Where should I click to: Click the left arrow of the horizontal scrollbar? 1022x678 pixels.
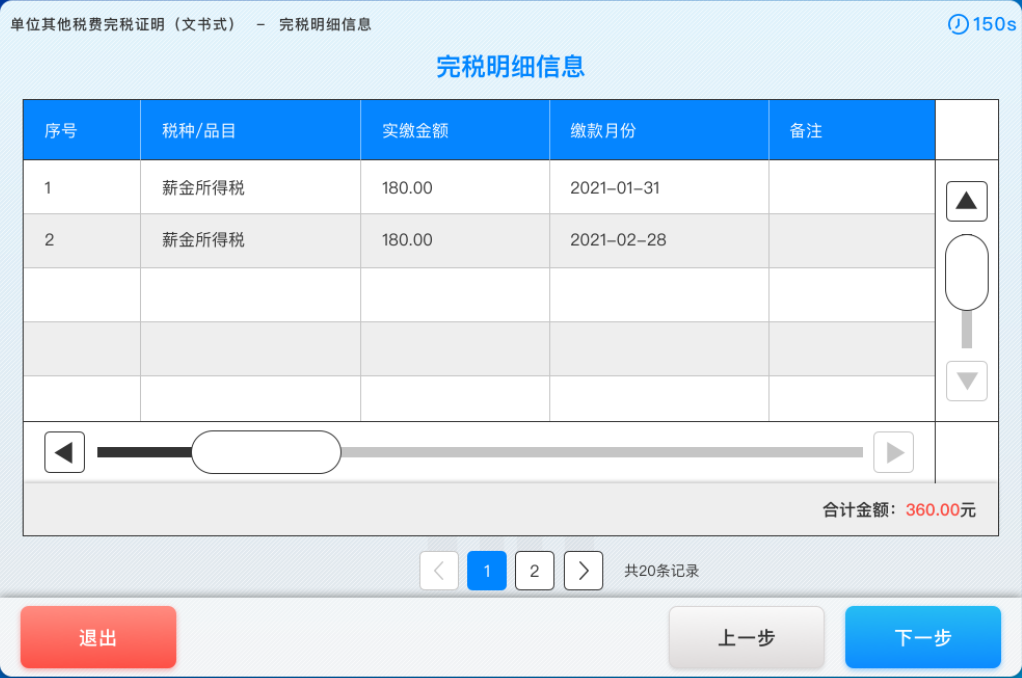point(64,452)
